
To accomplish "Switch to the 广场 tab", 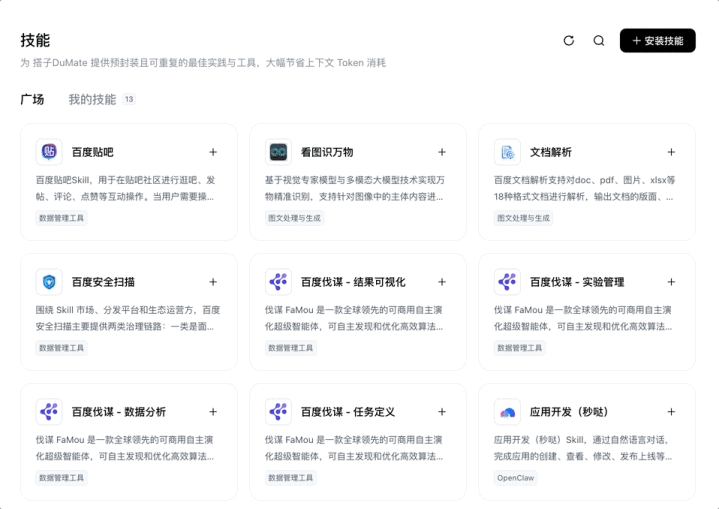I will [32, 99].
